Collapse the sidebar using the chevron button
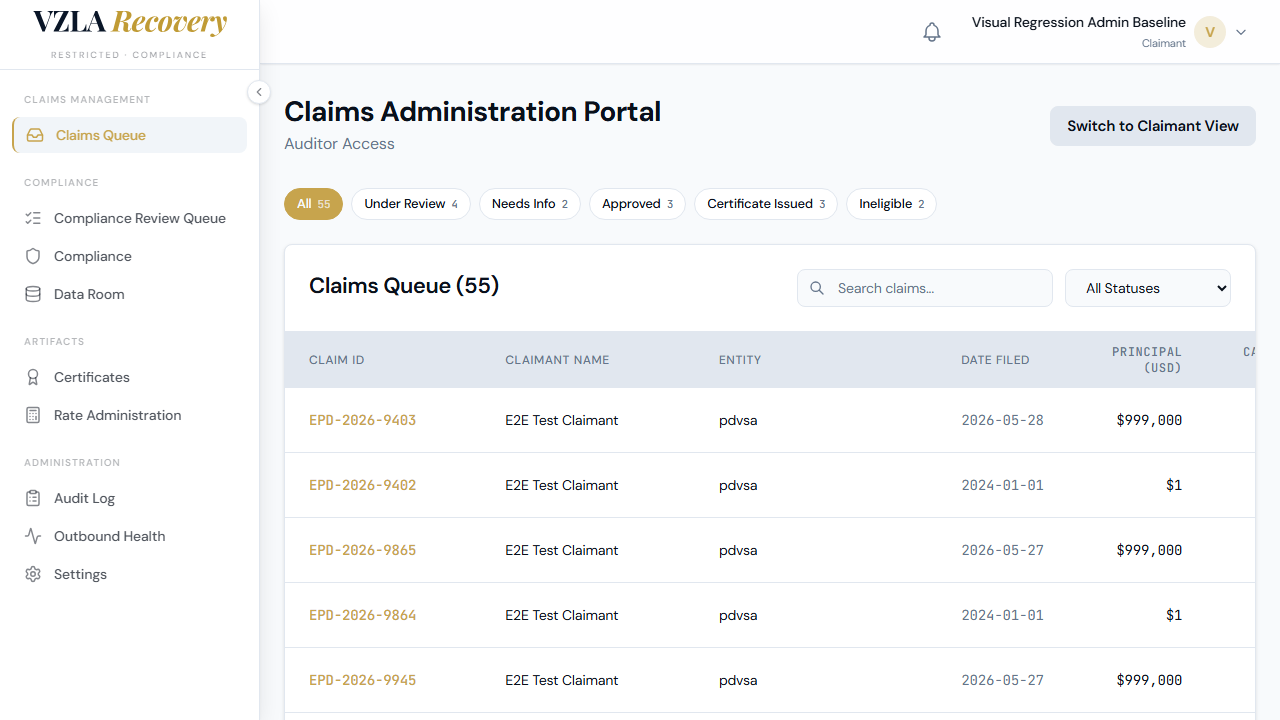Viewport: 1280px width, 720px height. tap(258, 92)
